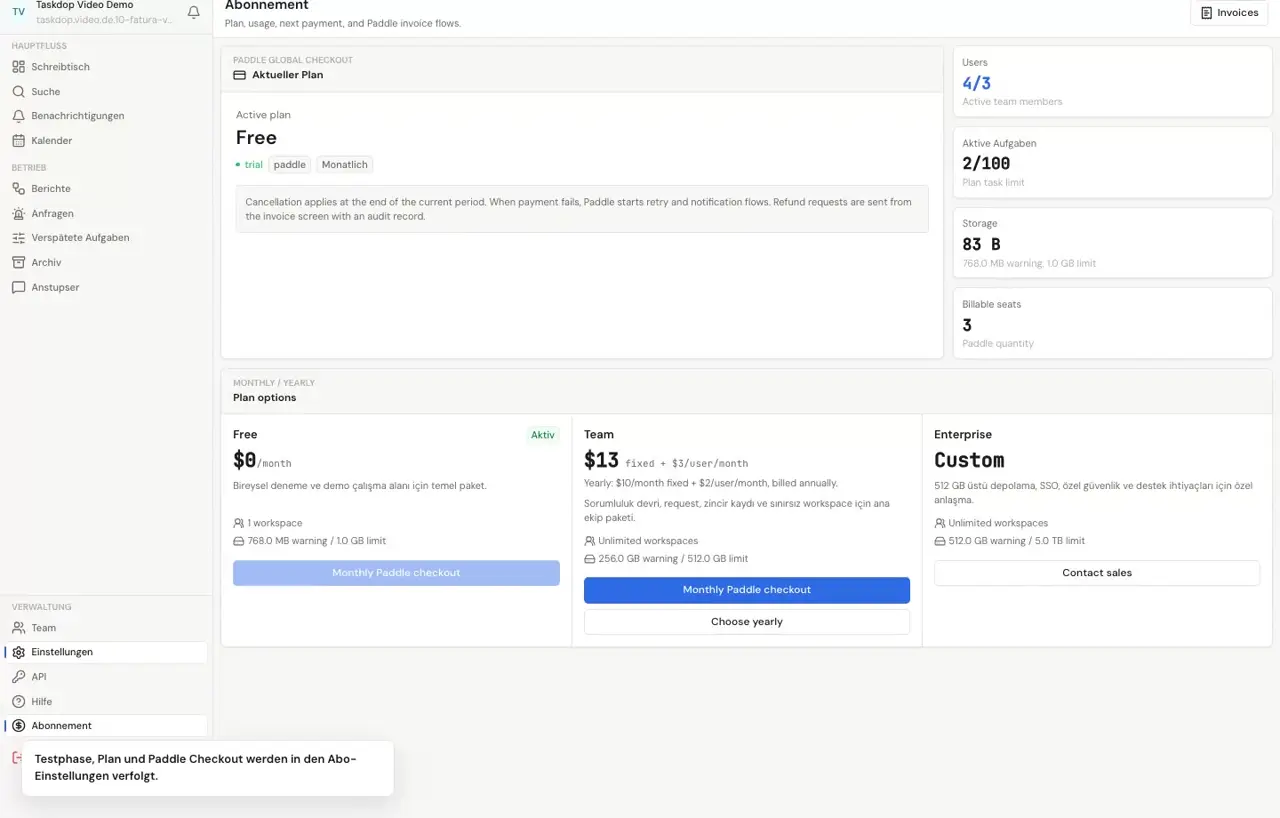The width and height of the screenshot is (1280, 818).
Task: Open the Kalender calendar icon
Action: [x=18, y=141]
